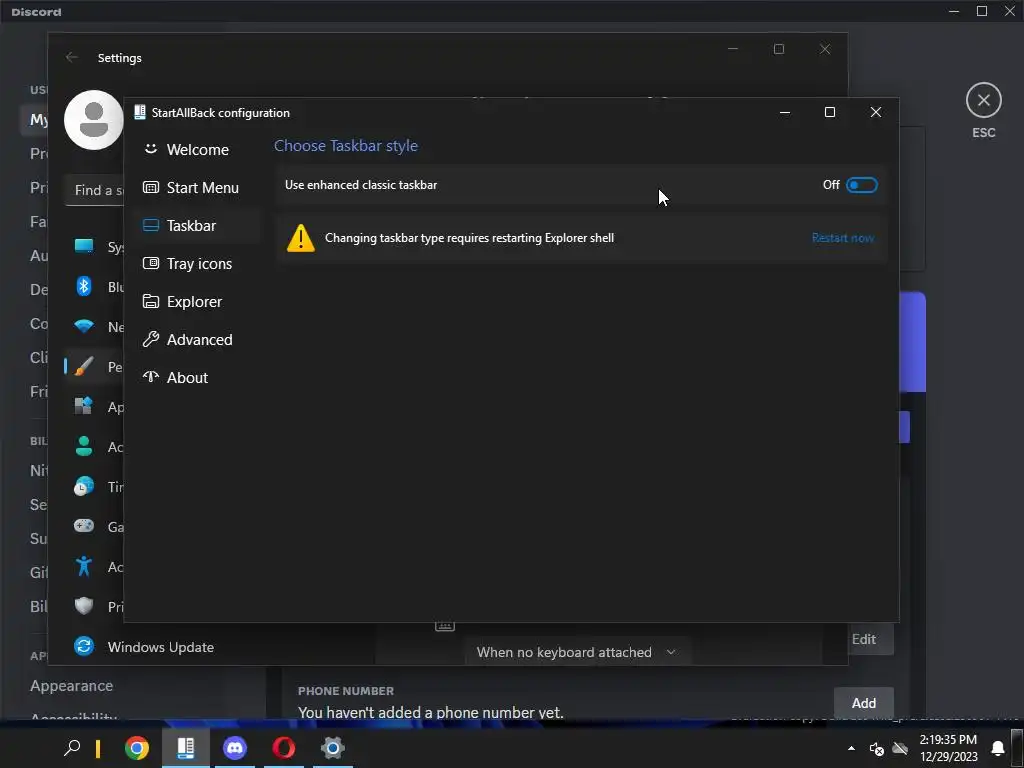Click the About umbrella icon

pos(151,377)
